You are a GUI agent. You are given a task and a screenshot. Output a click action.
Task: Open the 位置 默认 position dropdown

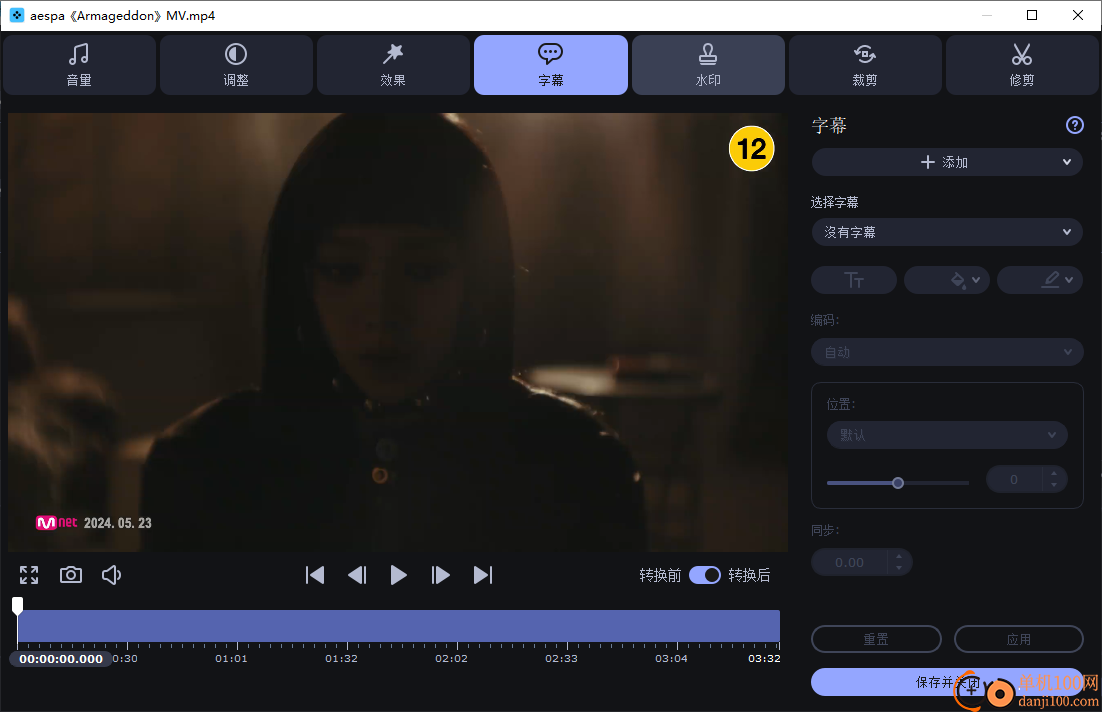point(947,435)
